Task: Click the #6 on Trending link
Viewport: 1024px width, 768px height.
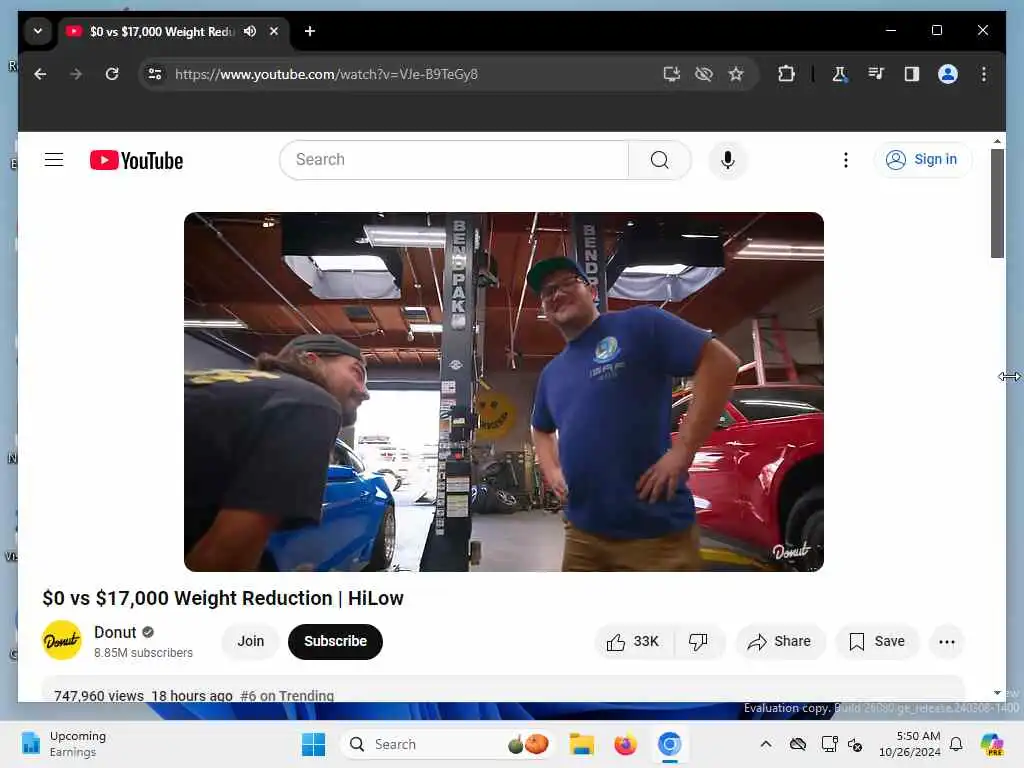Action: pyautogui.click(x=287, y=696)
